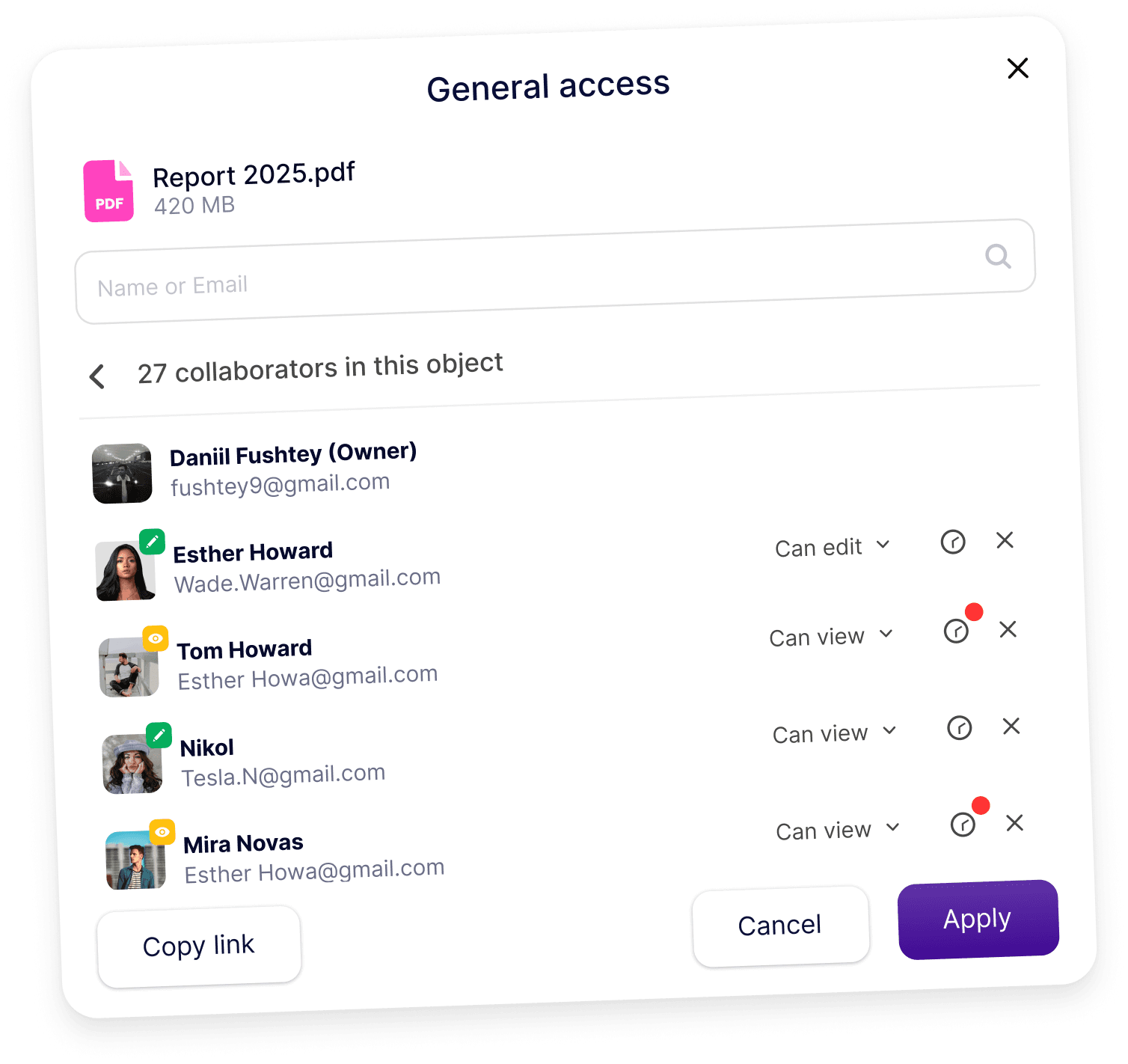Open Nikol's clock expiry icon
The image size is (1128, 1064).
(x=960, y=727)
